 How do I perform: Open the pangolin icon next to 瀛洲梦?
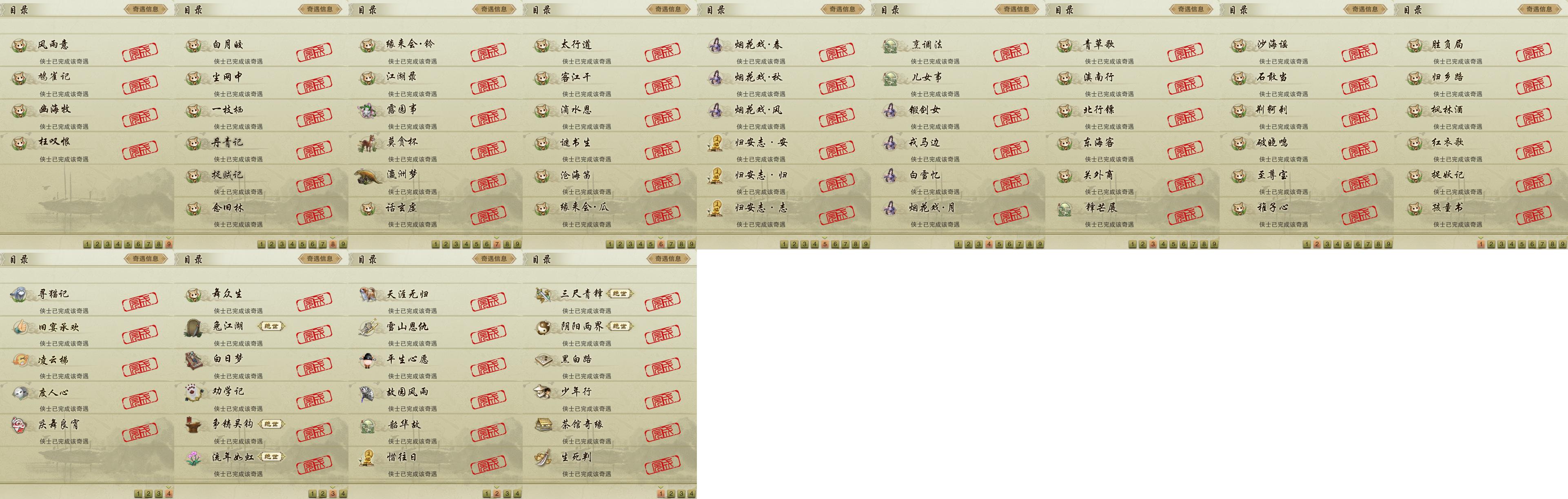coord(369,176)
